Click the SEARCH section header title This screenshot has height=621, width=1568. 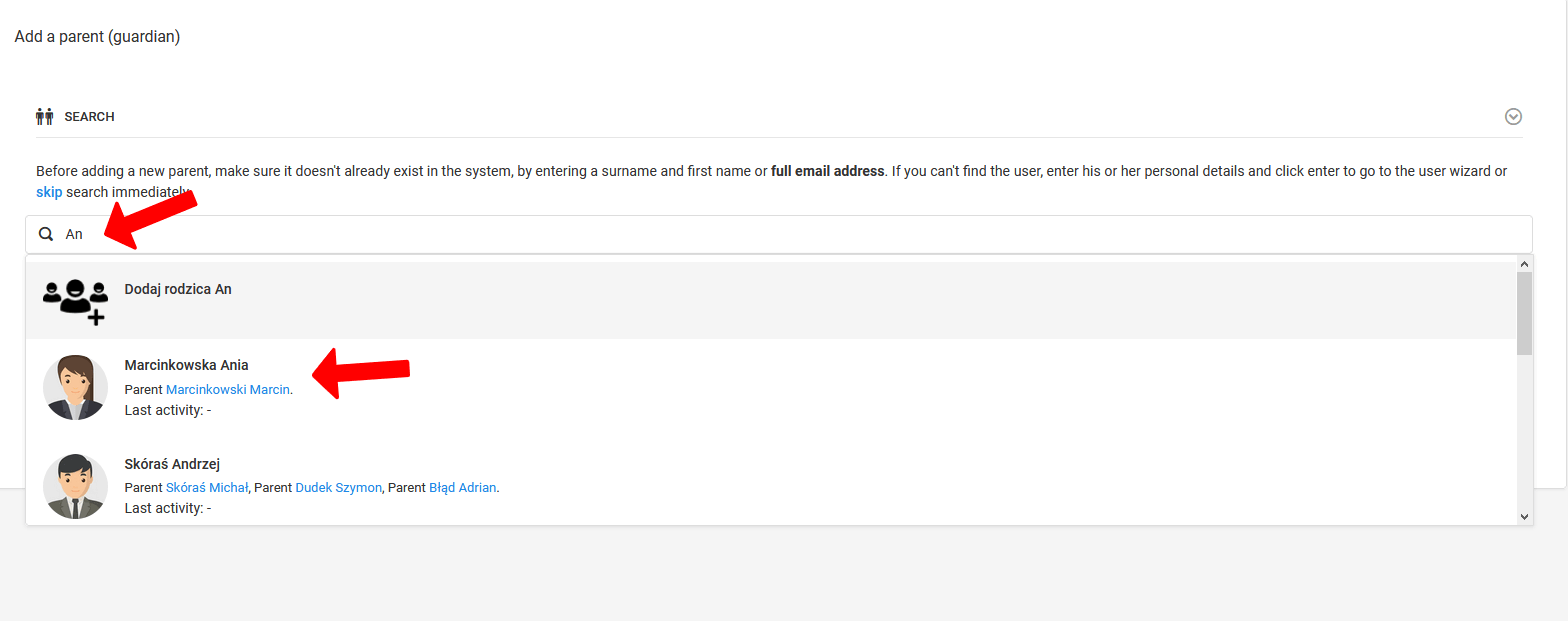(x=89, y=117)
